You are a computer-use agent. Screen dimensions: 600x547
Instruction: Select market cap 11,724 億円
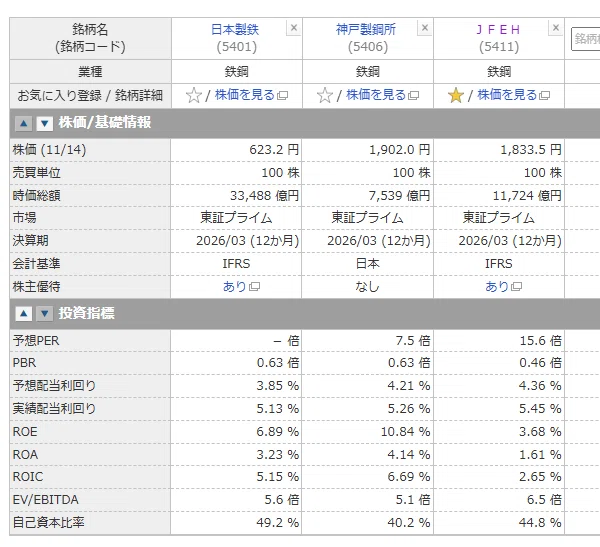527,196
